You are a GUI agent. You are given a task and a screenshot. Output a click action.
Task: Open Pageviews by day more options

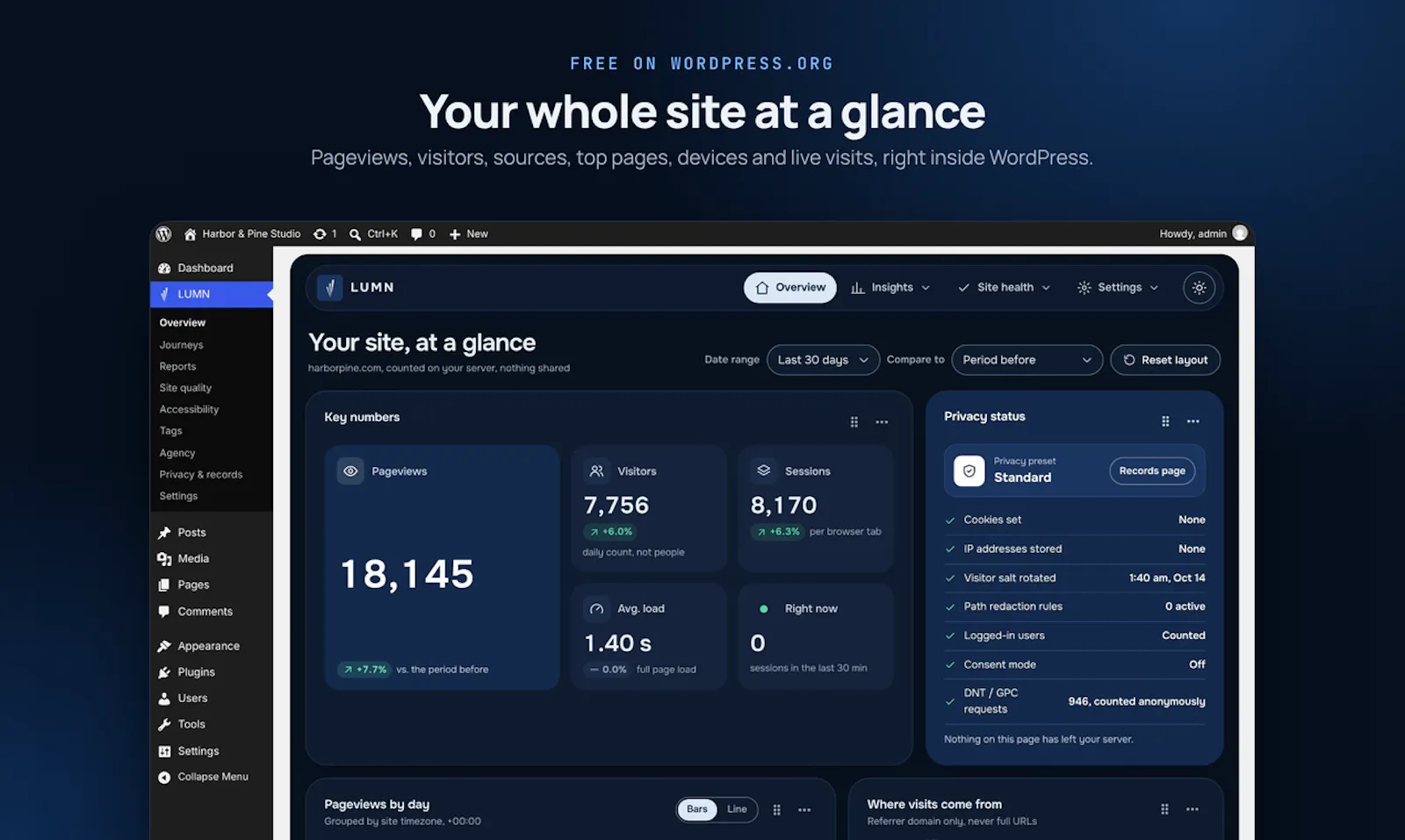(x=804, y=809)
